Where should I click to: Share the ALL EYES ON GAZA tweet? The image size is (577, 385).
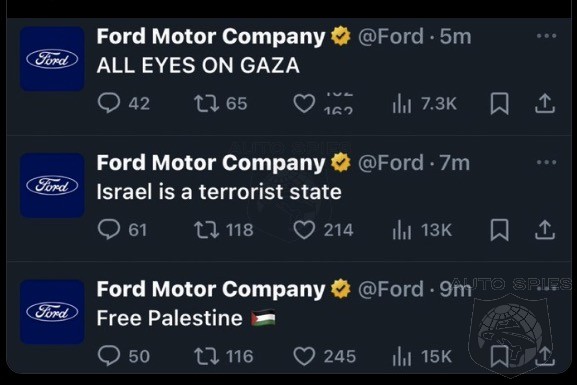click(x=545, y=103)
